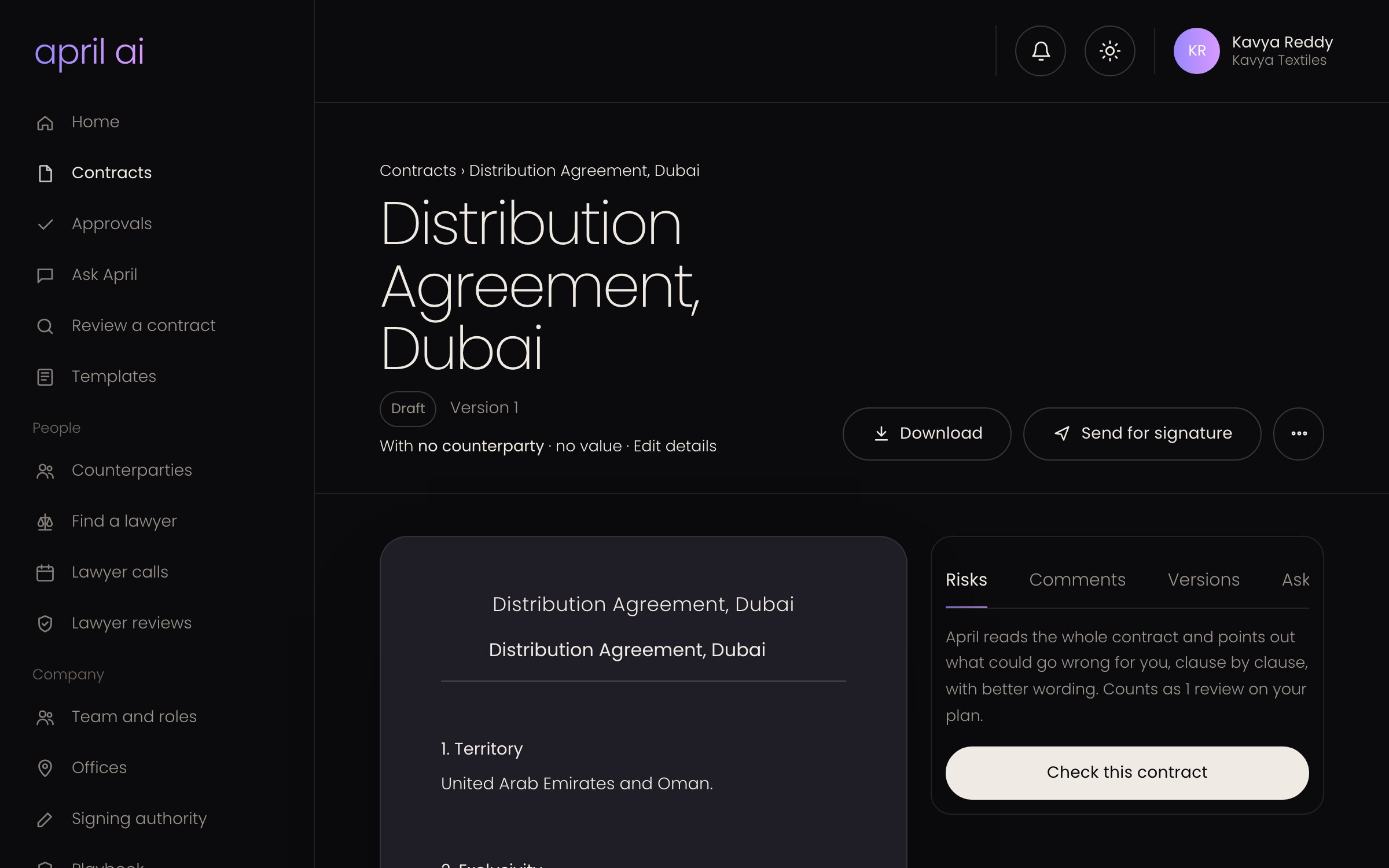1389x868 pixels.
Task: Click the Edit details link
Action: (675, 446)
